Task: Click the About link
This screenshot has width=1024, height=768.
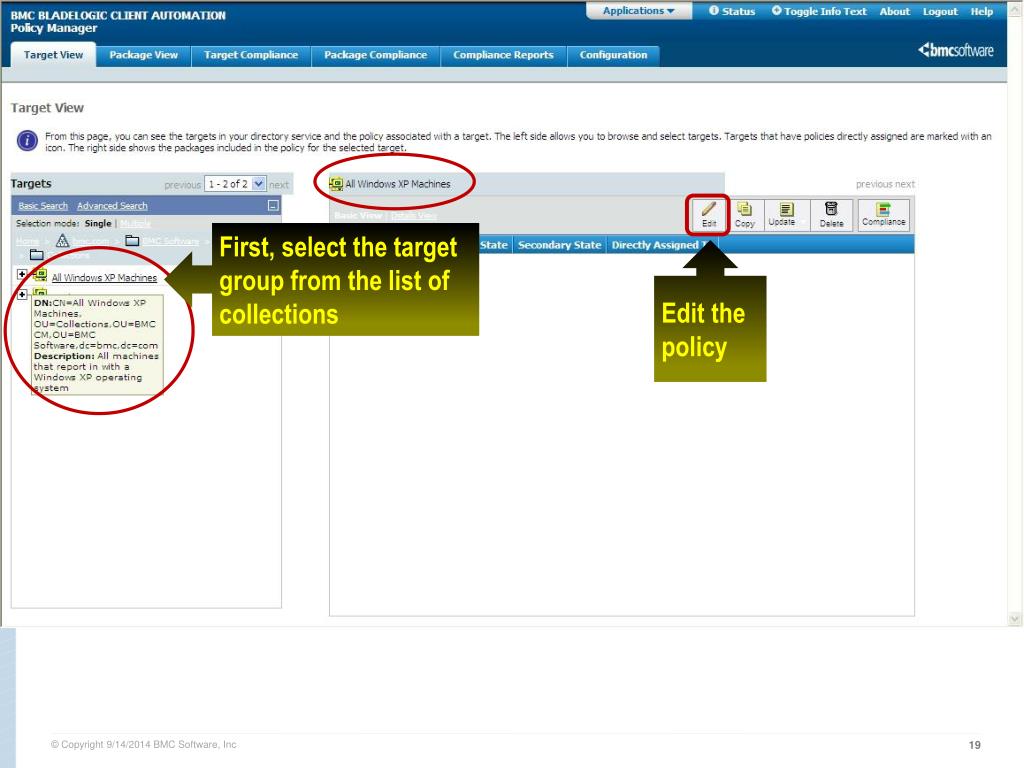Action: coord(894,11)
